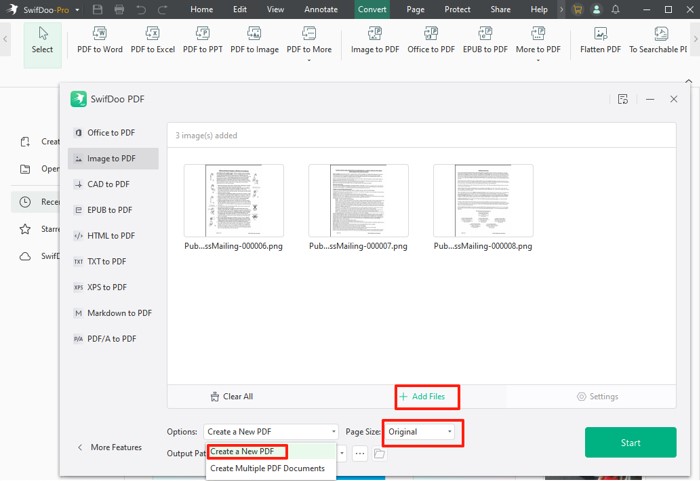The width and height of the screenshot is (700, 481).
Task: Click Clear All to remove images
Action: [x=231, y=396]
